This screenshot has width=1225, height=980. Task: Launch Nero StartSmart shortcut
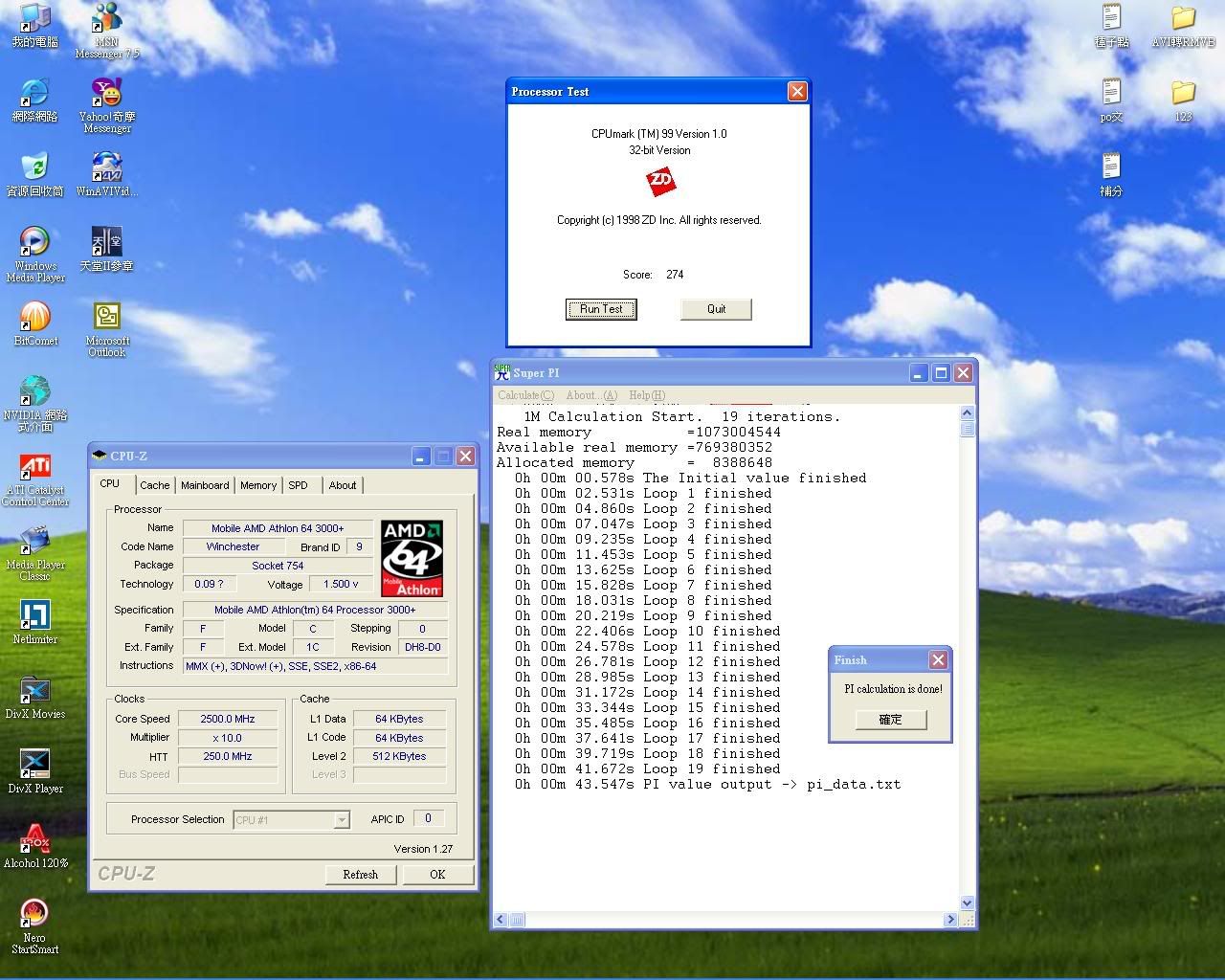coord(34,926)
